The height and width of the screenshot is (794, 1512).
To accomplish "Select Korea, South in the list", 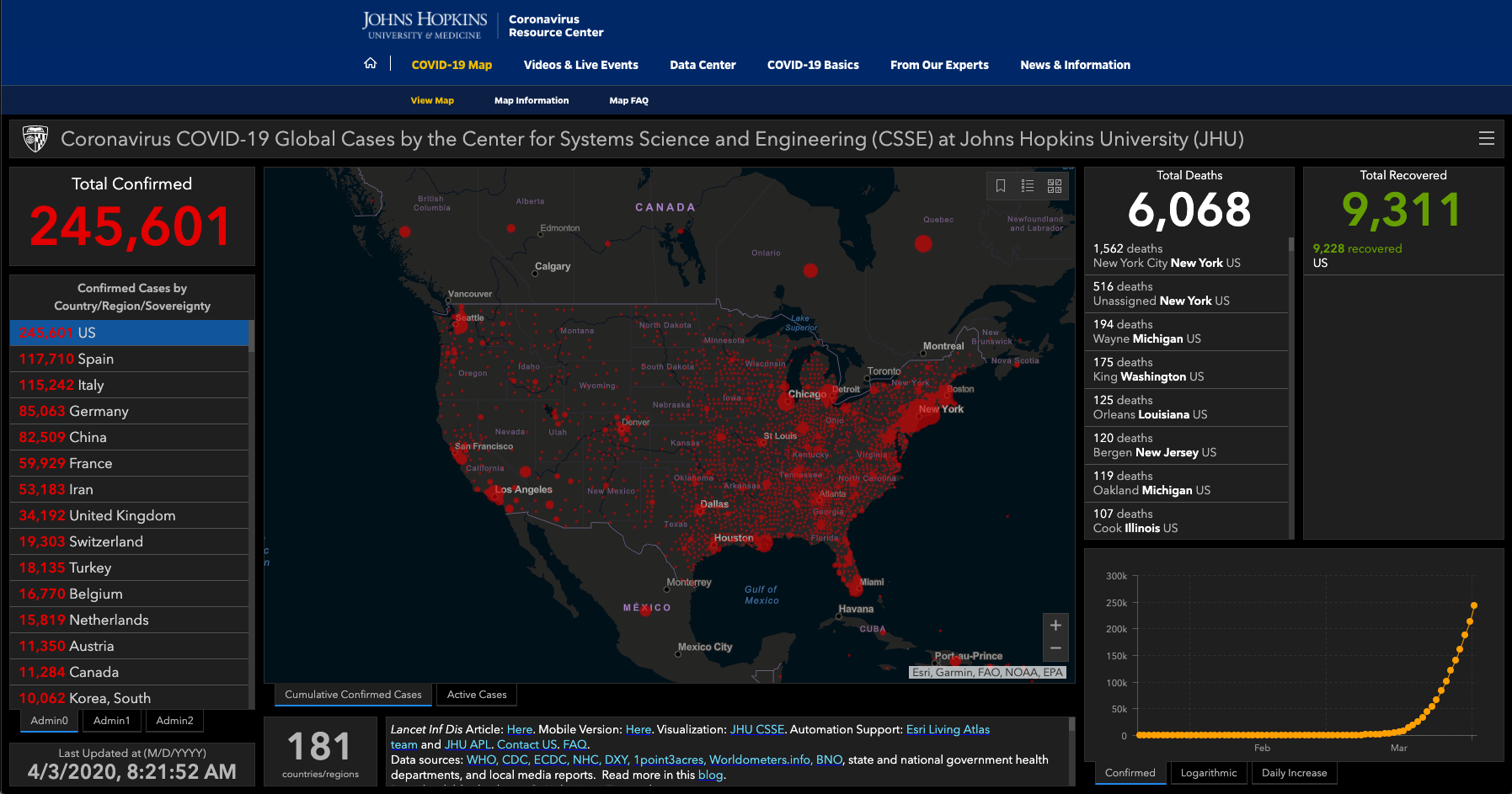I will point(129,698).
